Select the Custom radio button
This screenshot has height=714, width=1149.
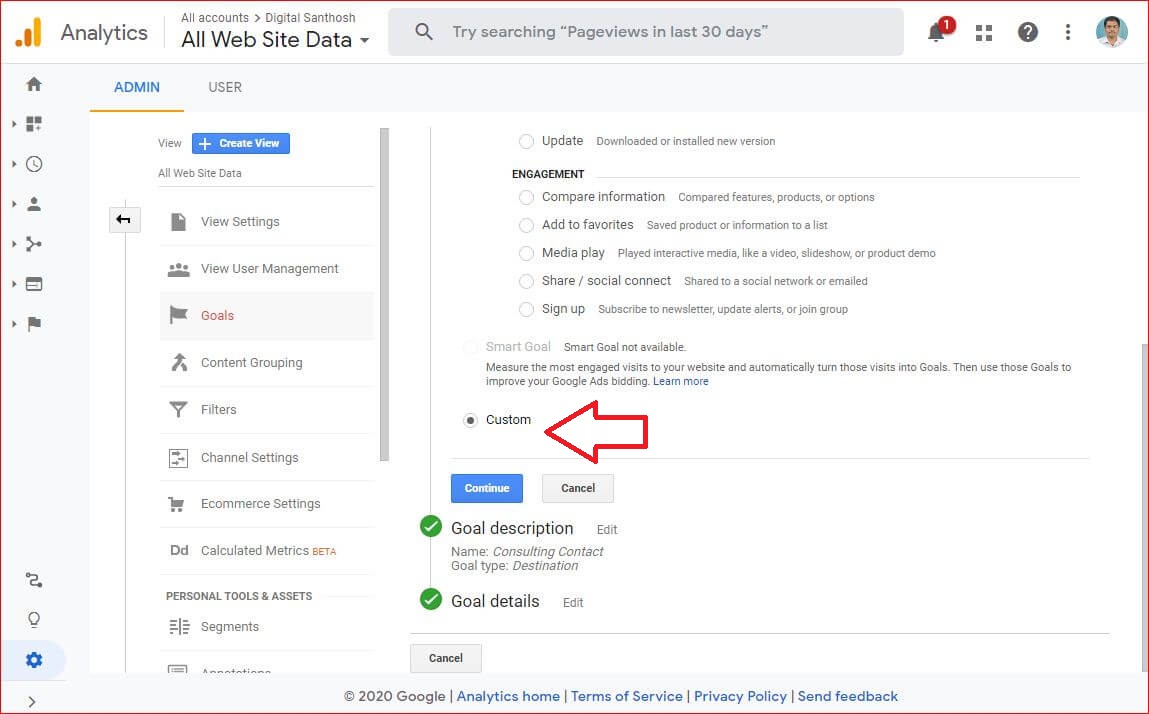tap(470, 420)
